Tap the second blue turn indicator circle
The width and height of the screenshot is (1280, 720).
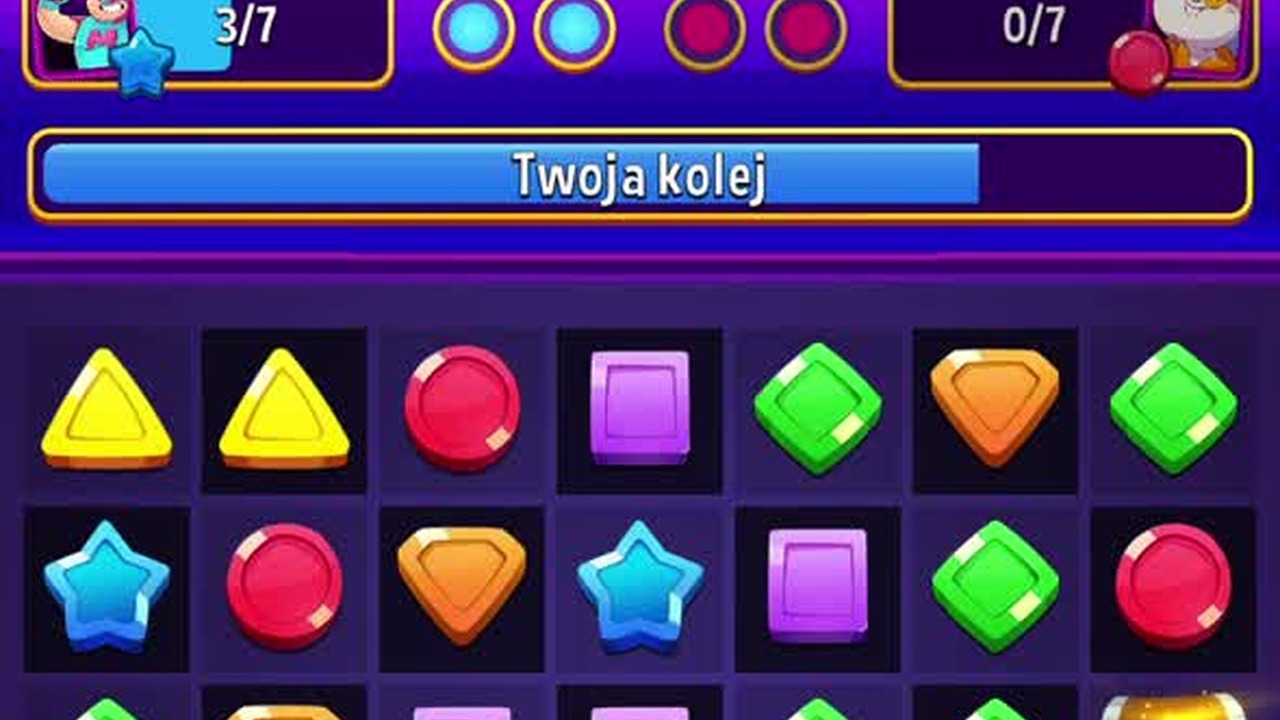[x=575, y=31]
